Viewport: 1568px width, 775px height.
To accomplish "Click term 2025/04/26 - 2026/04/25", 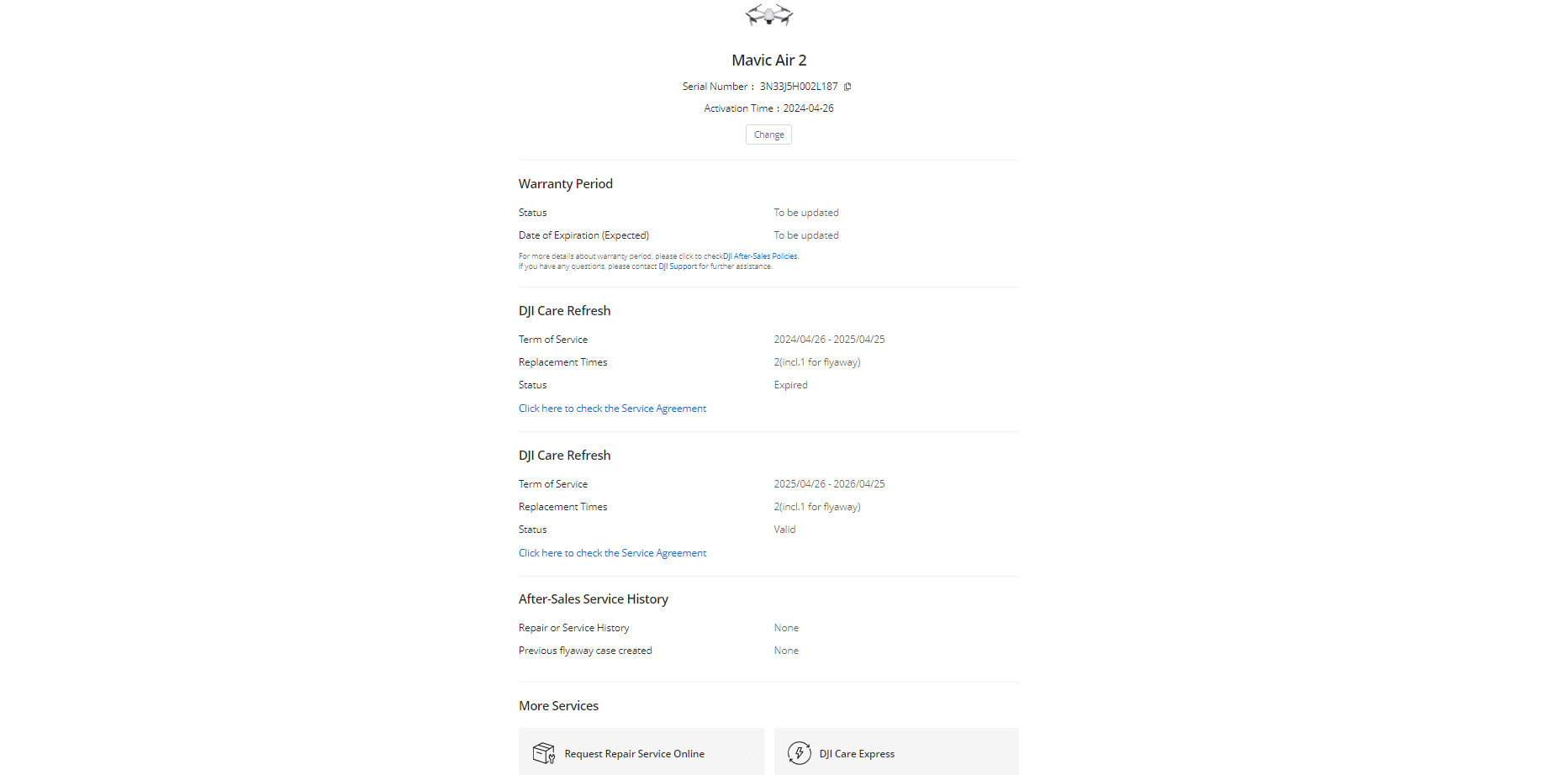I will coord(829,484).
